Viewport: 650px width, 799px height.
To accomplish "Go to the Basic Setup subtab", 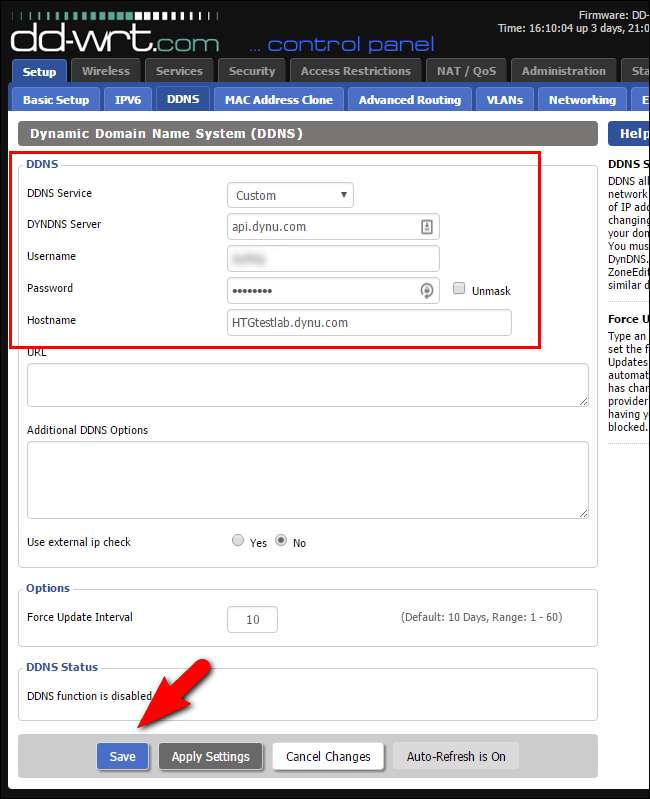I will point(56,100).
